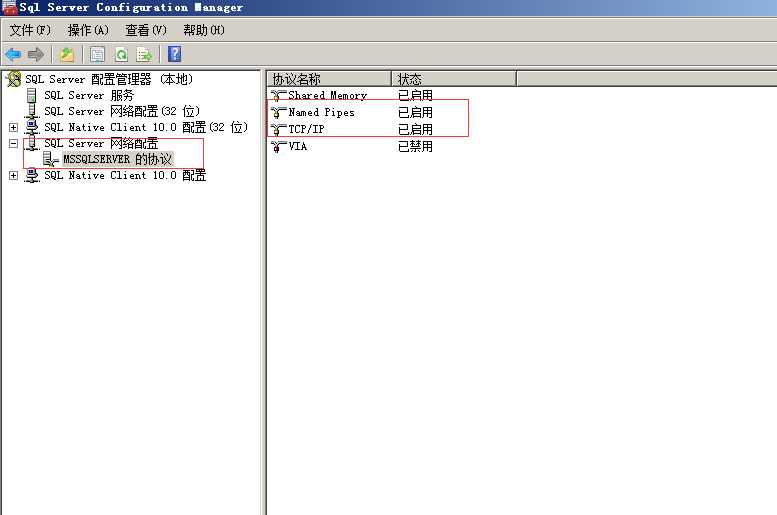Open the 文件(F) menu
Image resolution: width=777 pixels, height=515 pixels.
tap(30, 30)
